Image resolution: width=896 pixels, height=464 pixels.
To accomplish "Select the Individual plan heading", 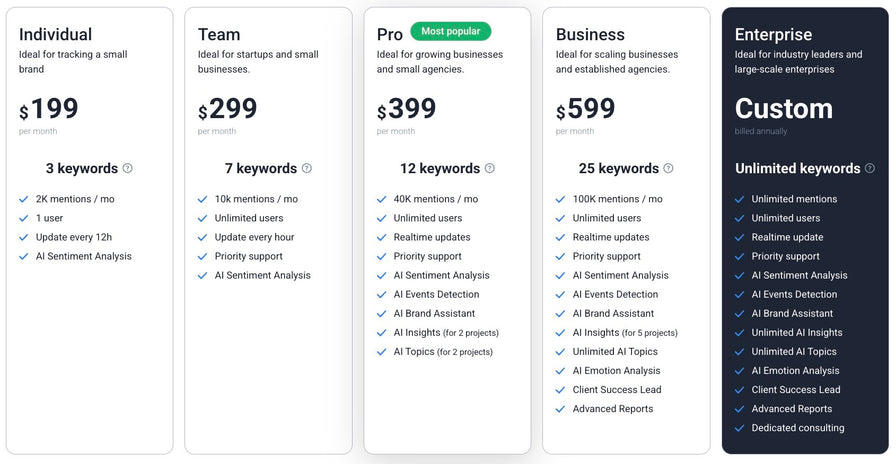I will [x=55, y=34].
